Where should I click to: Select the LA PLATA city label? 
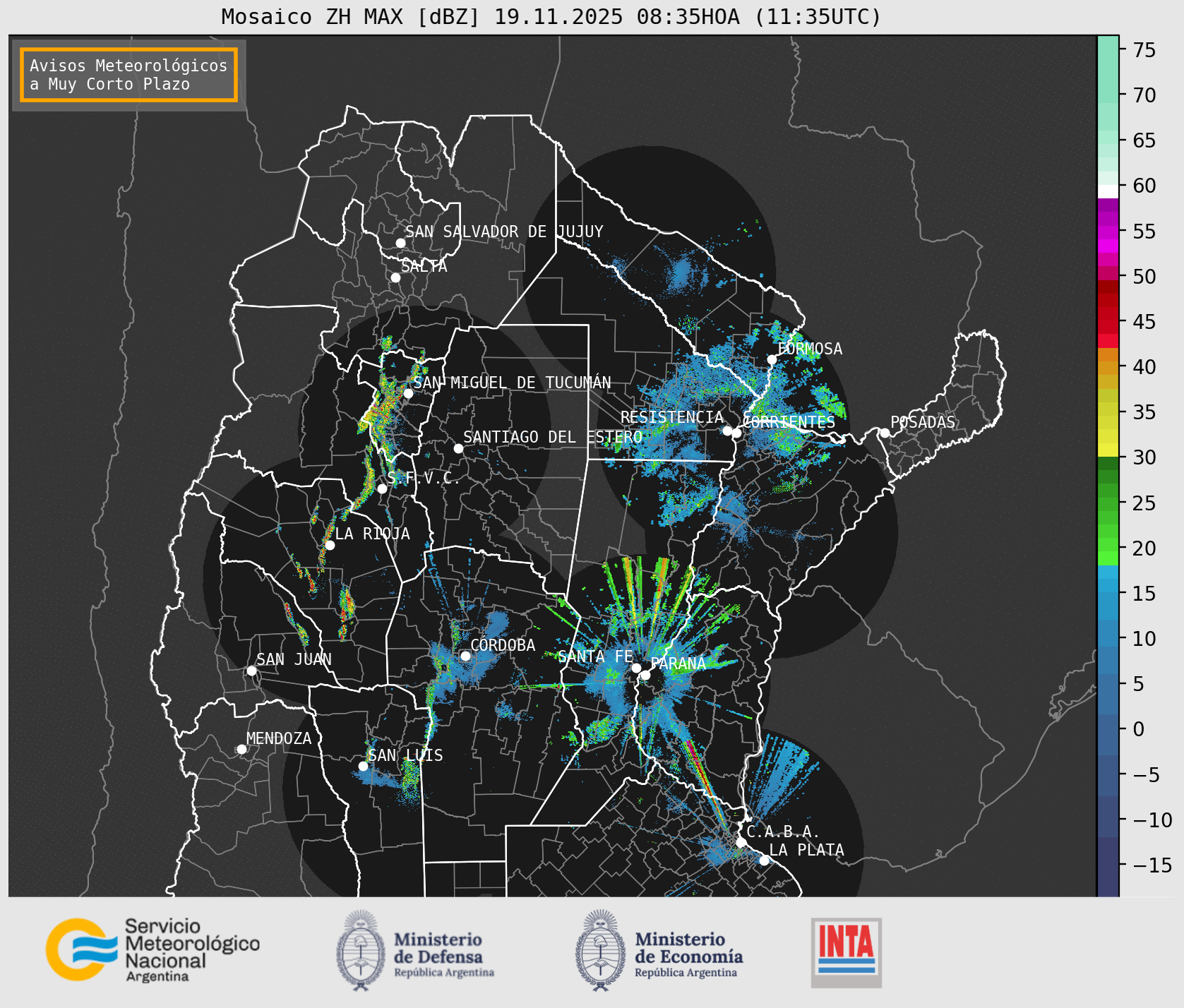pos(806,850)
